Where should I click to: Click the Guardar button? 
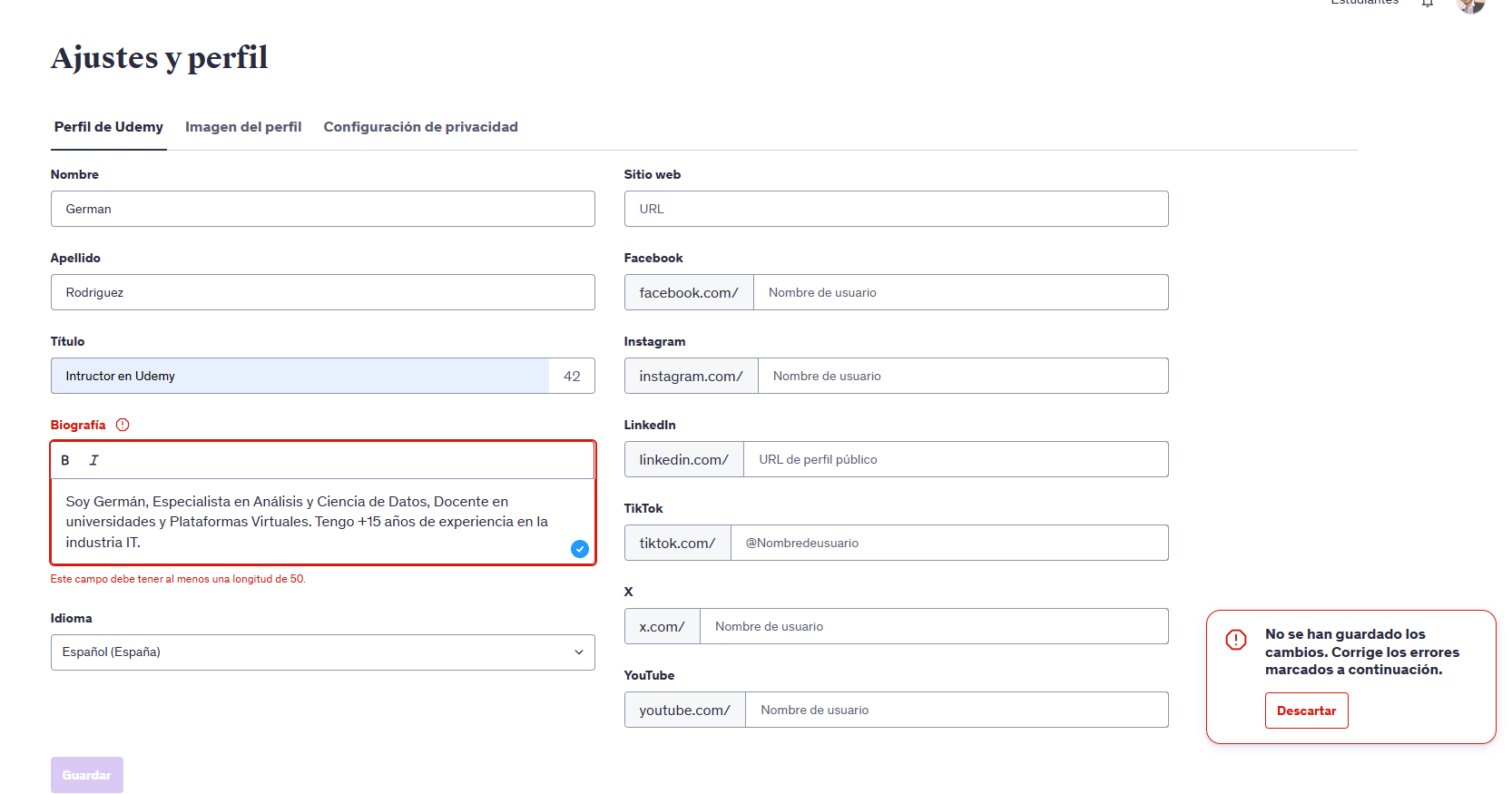click(x=87, y=775)
